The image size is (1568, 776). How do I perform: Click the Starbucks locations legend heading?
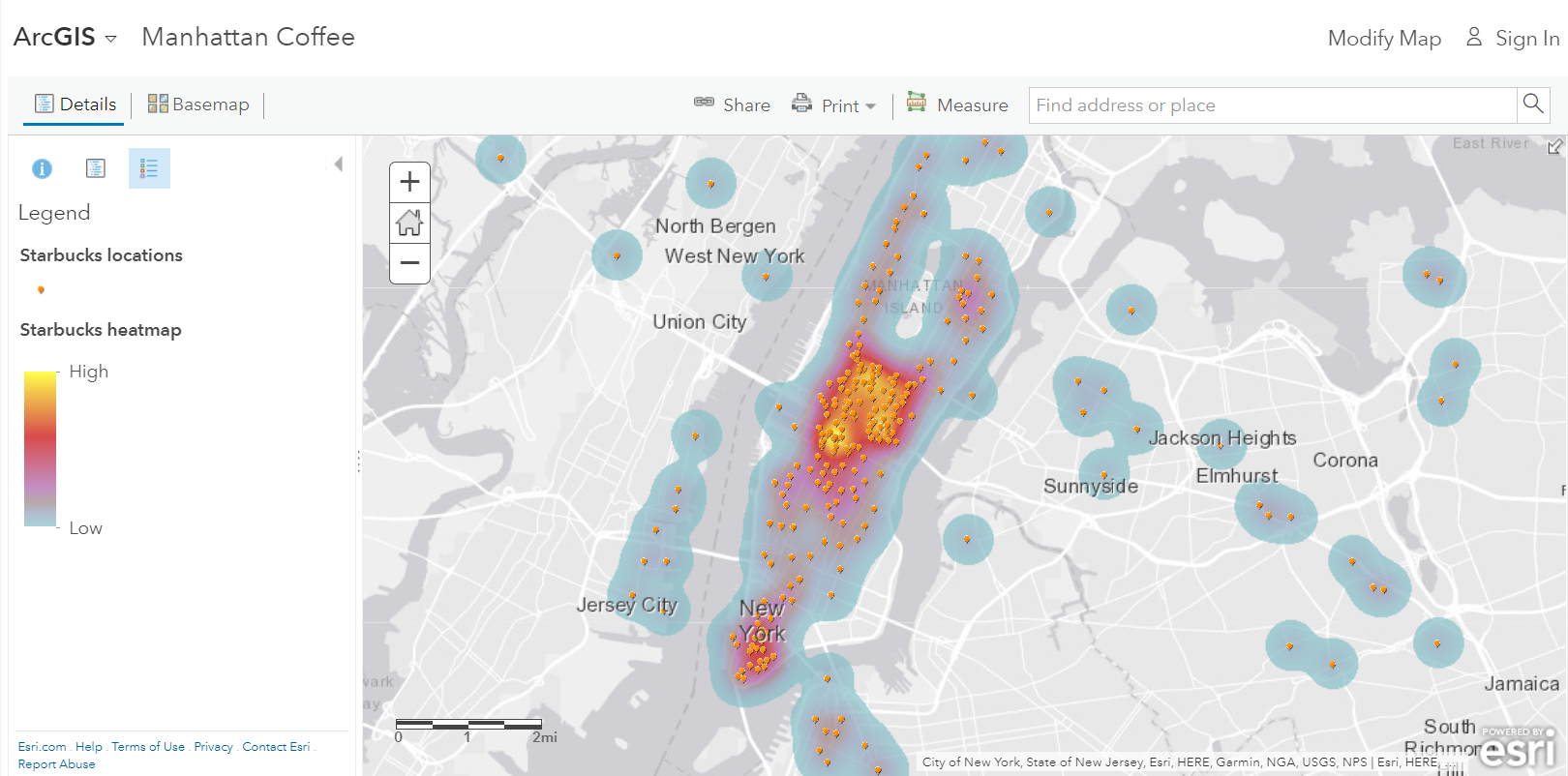(x=101, y=255)
